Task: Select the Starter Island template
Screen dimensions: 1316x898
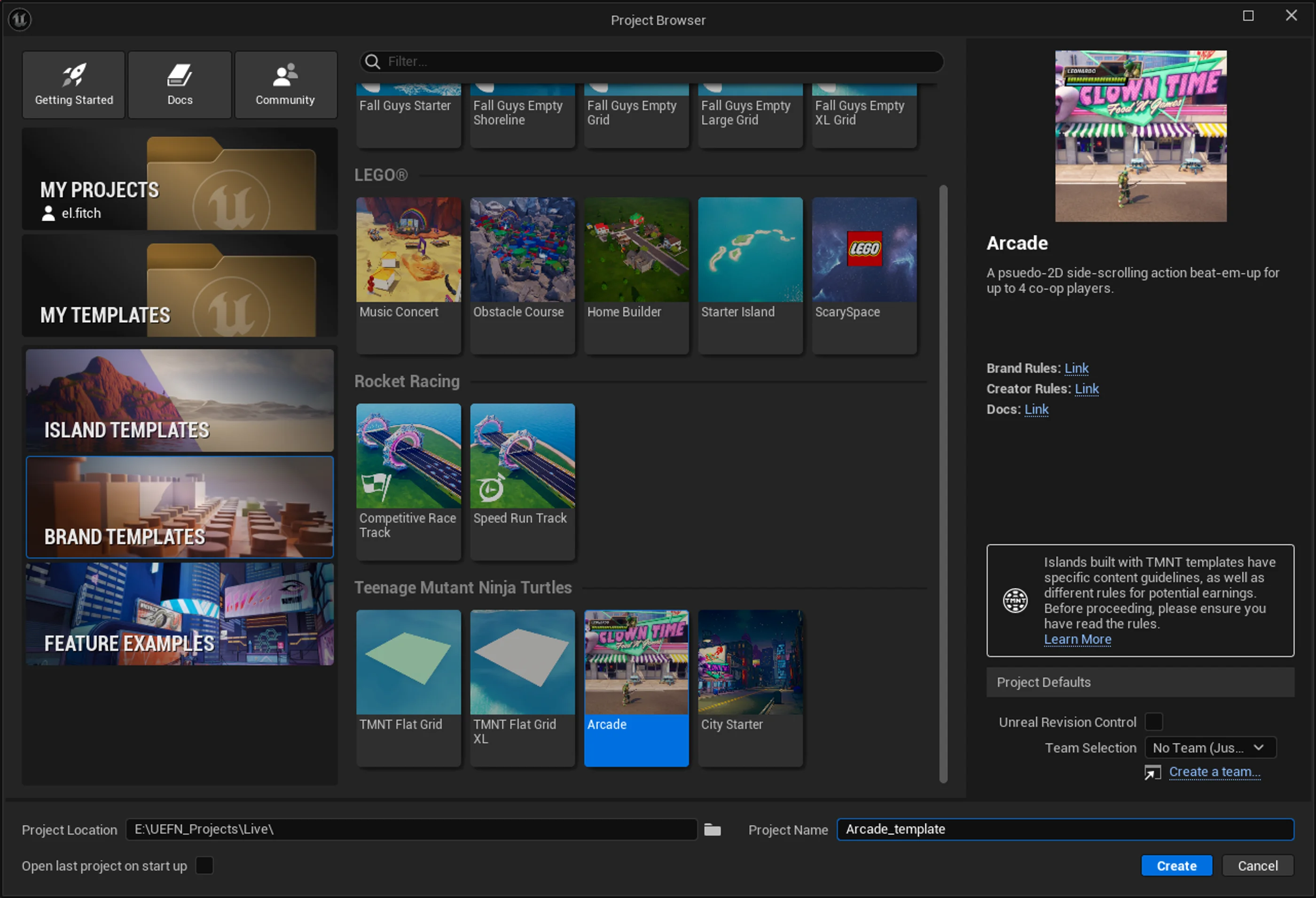Action: (x=750, y=275)
